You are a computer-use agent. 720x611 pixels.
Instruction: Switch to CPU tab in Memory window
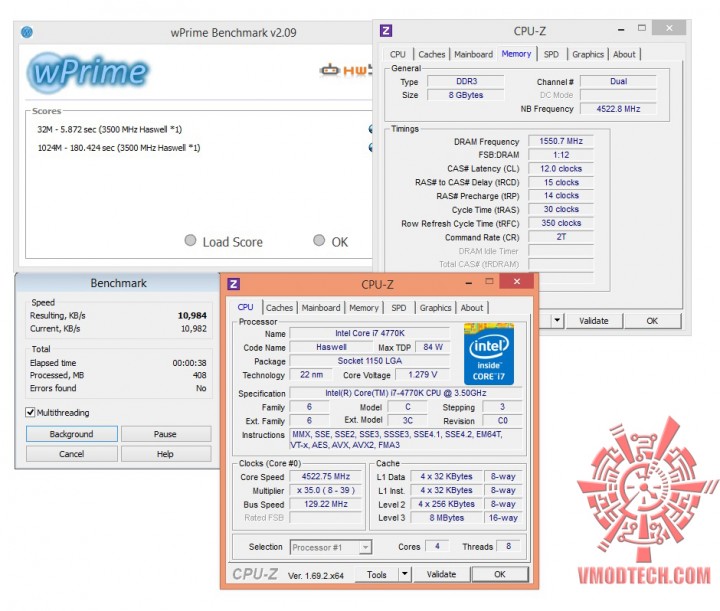[x=398, y=54]
